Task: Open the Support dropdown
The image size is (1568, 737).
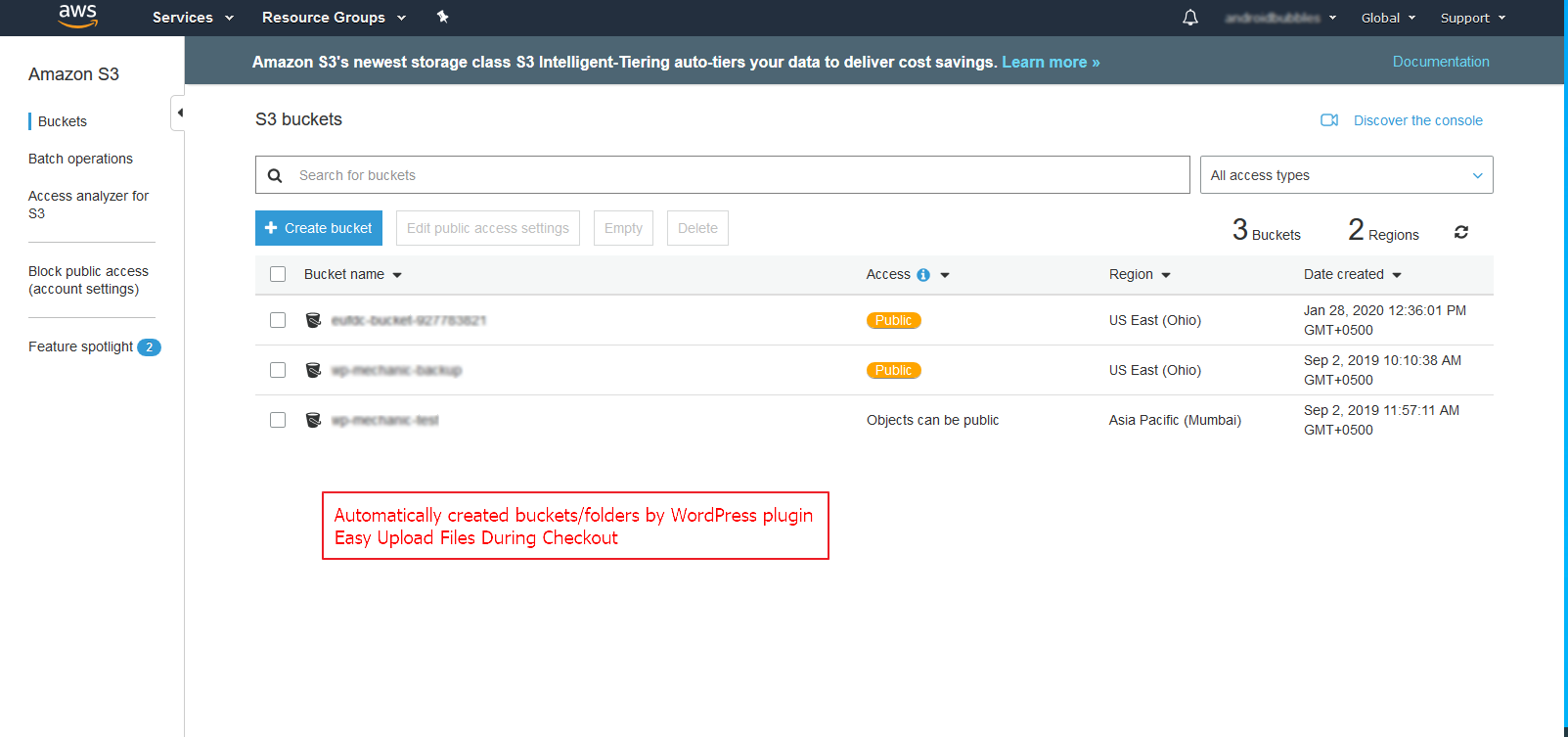Action: [1472, 18]
